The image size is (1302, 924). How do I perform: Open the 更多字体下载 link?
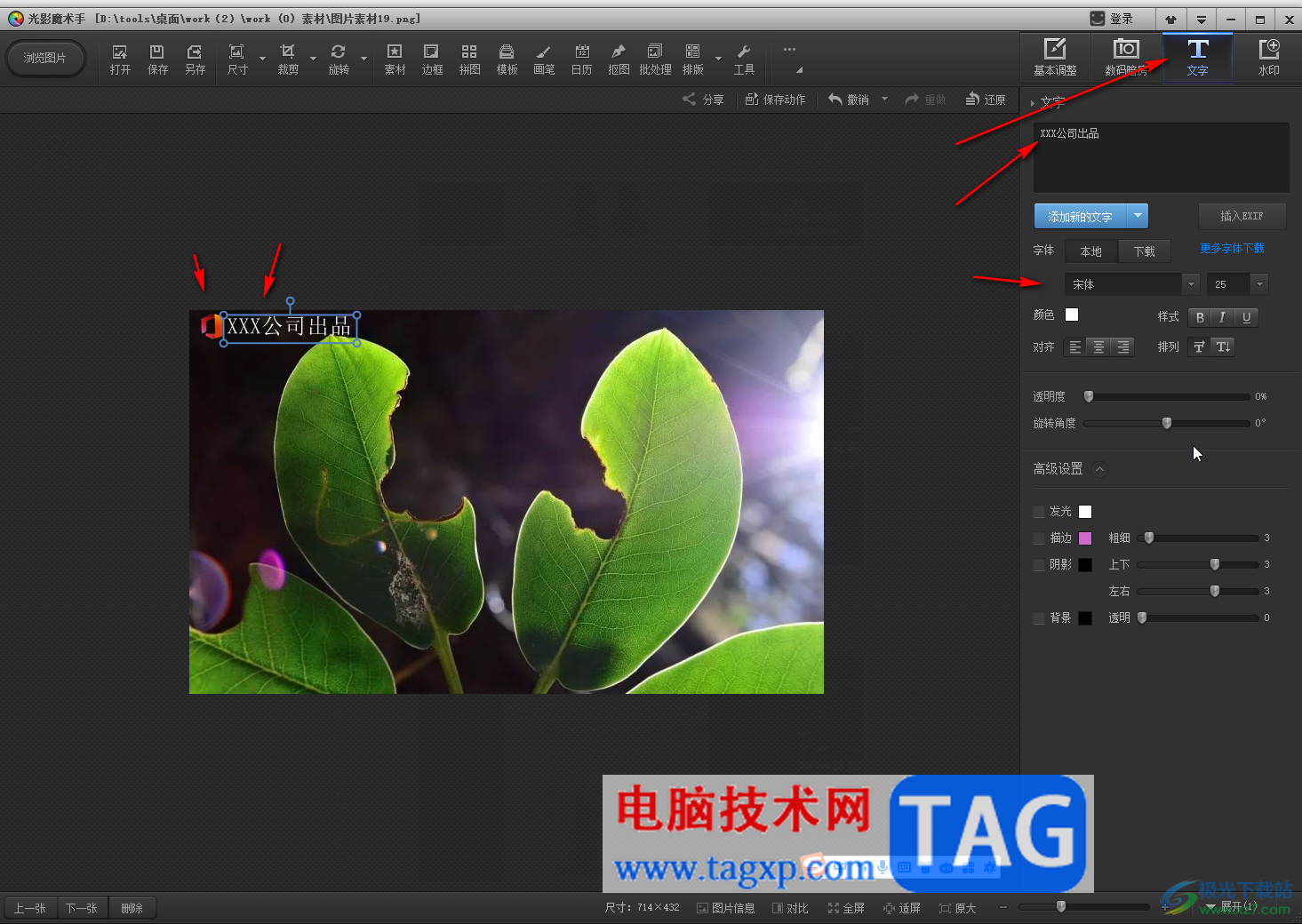click(1232, 249)
